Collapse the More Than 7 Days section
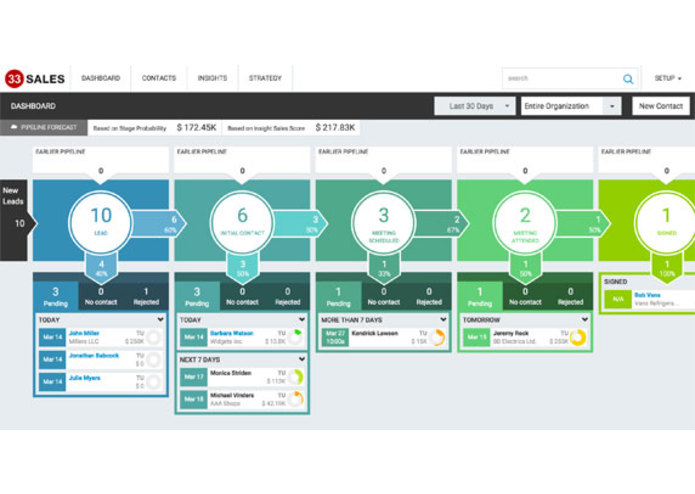This screenshot has height=494, width=695. click(x=443, y=319)
